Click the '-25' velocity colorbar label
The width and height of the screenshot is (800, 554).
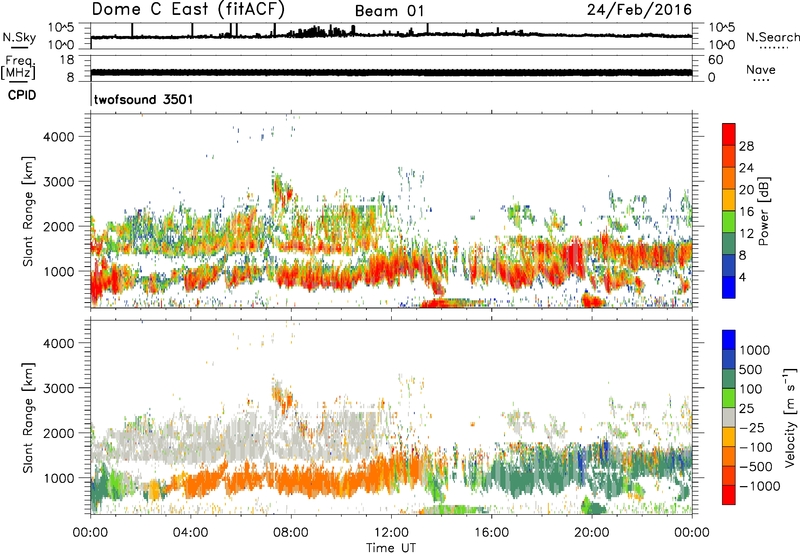tap(752, 428)
